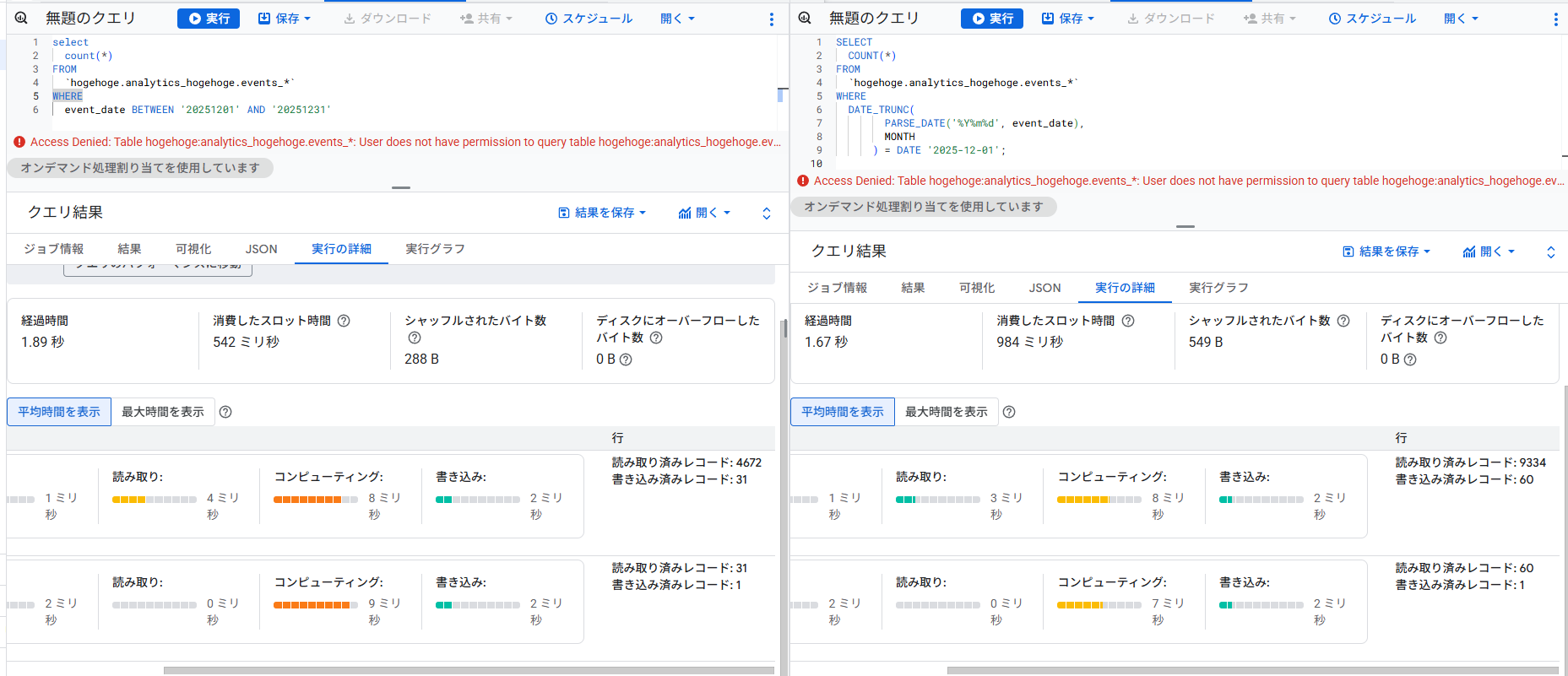The width and height of the screenshot is (1568, 676).
Task: Open the chart 開く dropdown in left results
Action: [x=704, y=213]
